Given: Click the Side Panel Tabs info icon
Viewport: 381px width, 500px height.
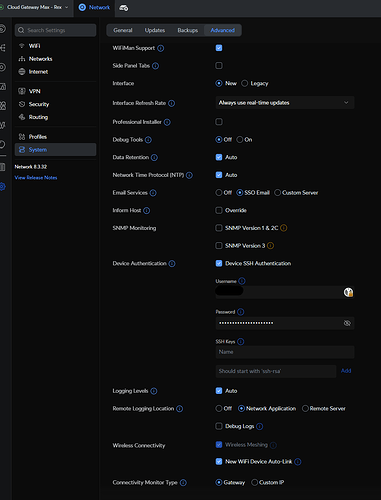Looking at the screenshot, I should click(155, 66).
